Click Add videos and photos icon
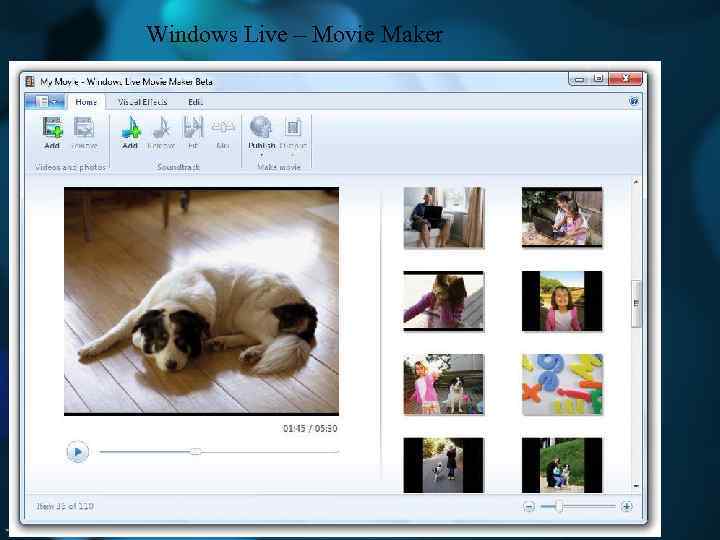Viewport: 720px width, 540px height. click(52, 128)
